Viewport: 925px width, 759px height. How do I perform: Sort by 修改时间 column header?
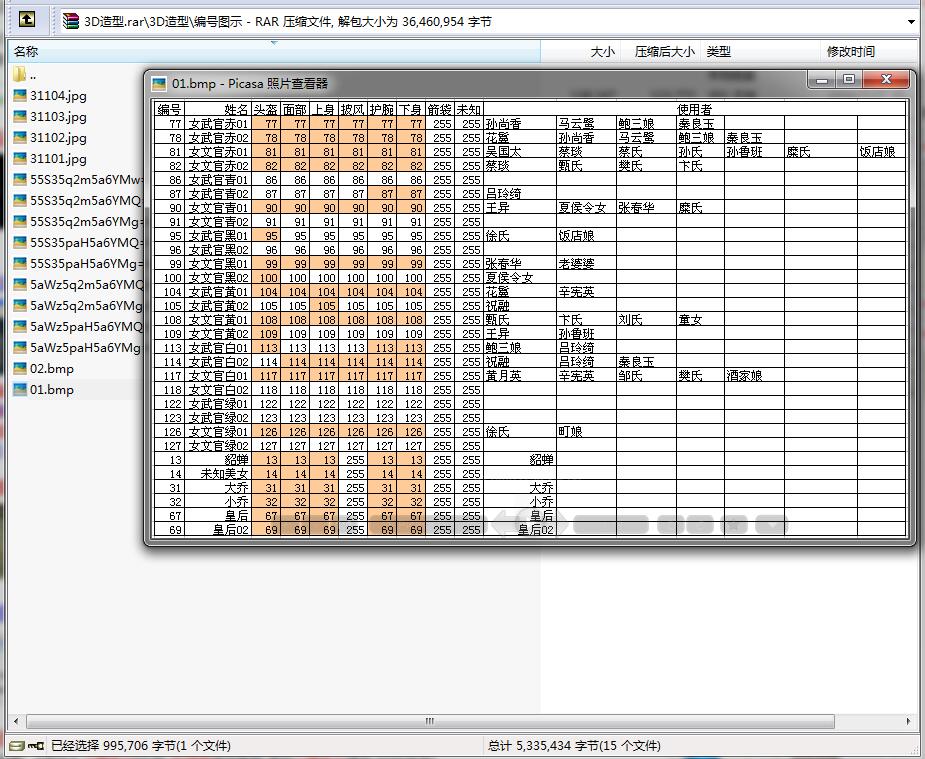click(x=850, y=51)
